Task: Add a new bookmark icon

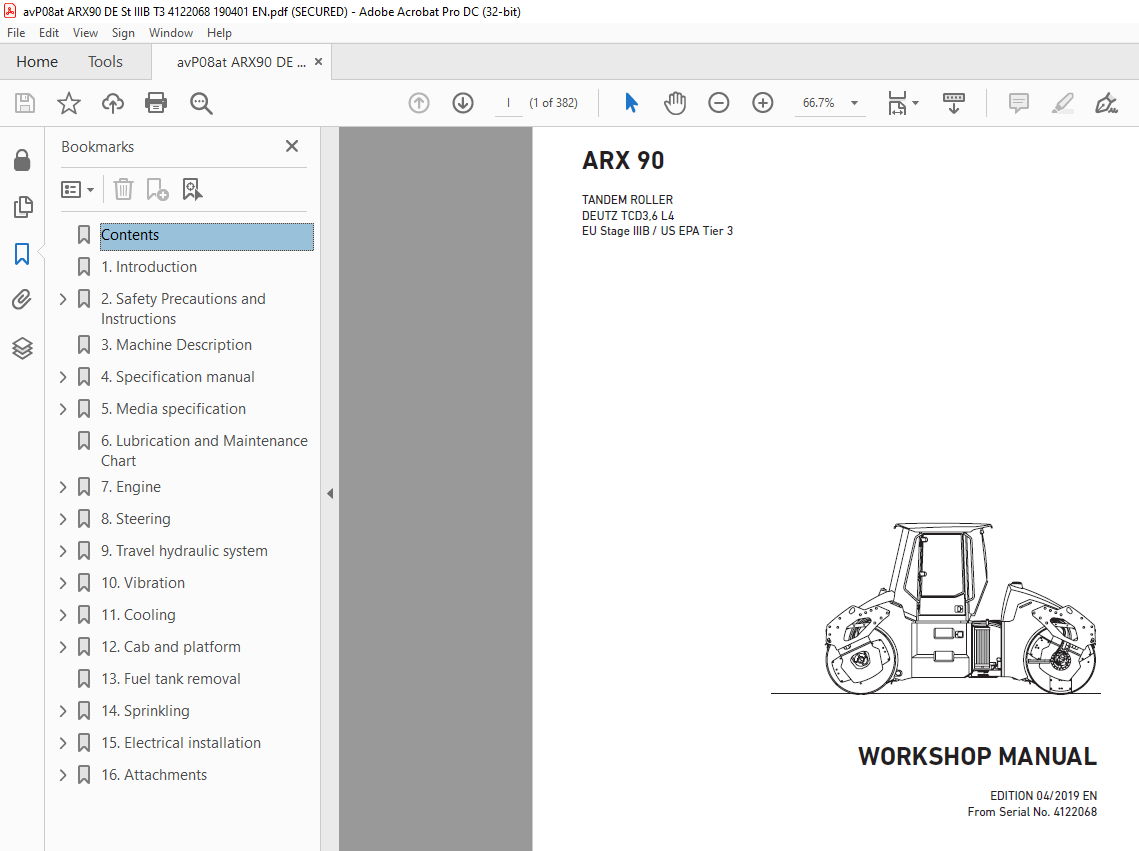Action: [158, 190]
